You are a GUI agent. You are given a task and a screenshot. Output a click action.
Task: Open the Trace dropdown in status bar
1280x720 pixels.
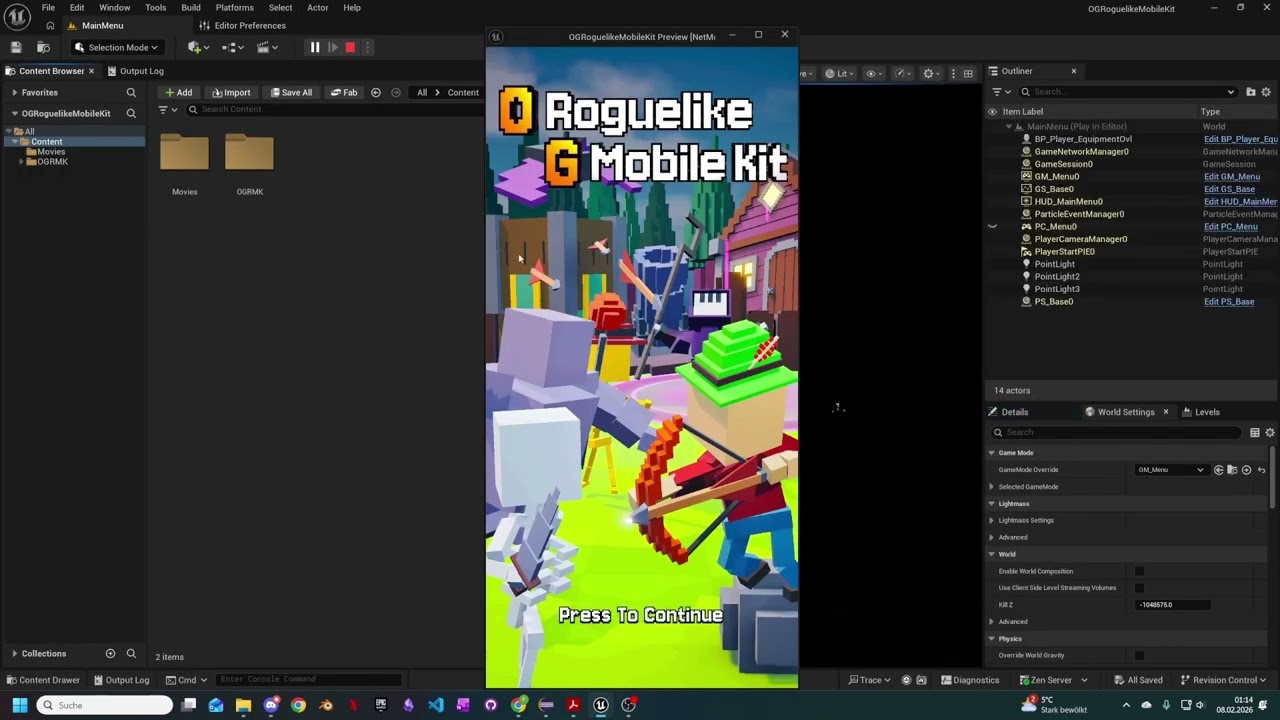tap(869, 680)
